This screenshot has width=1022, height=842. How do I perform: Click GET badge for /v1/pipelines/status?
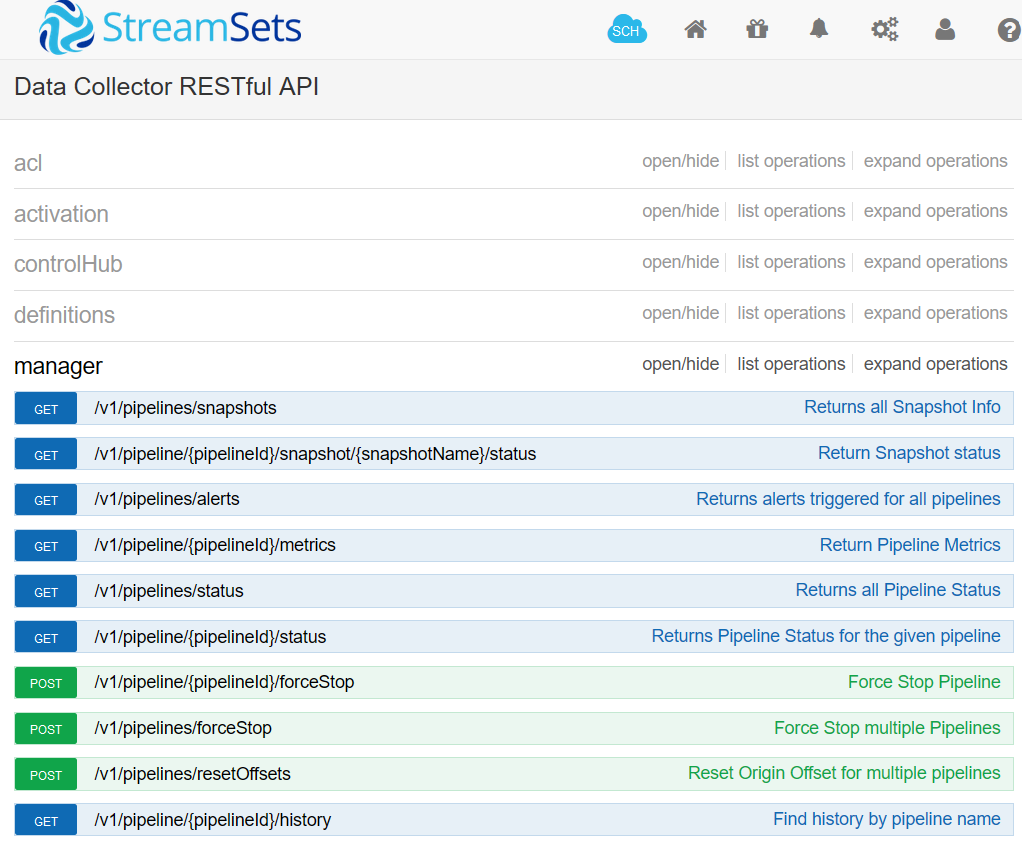[x=46, y=592]
